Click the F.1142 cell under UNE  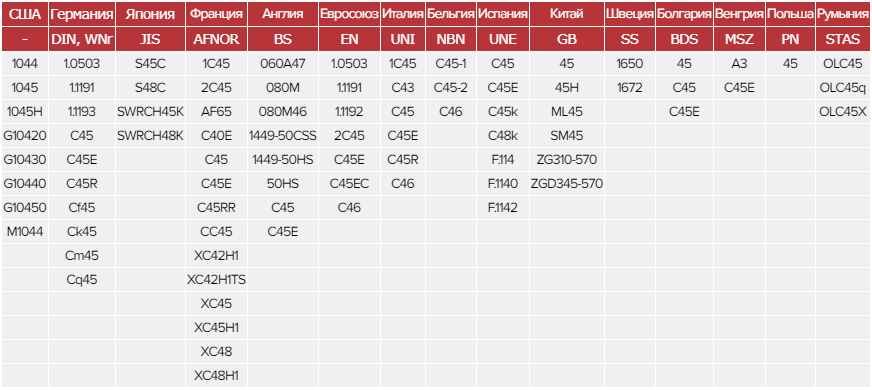point(503,208)
